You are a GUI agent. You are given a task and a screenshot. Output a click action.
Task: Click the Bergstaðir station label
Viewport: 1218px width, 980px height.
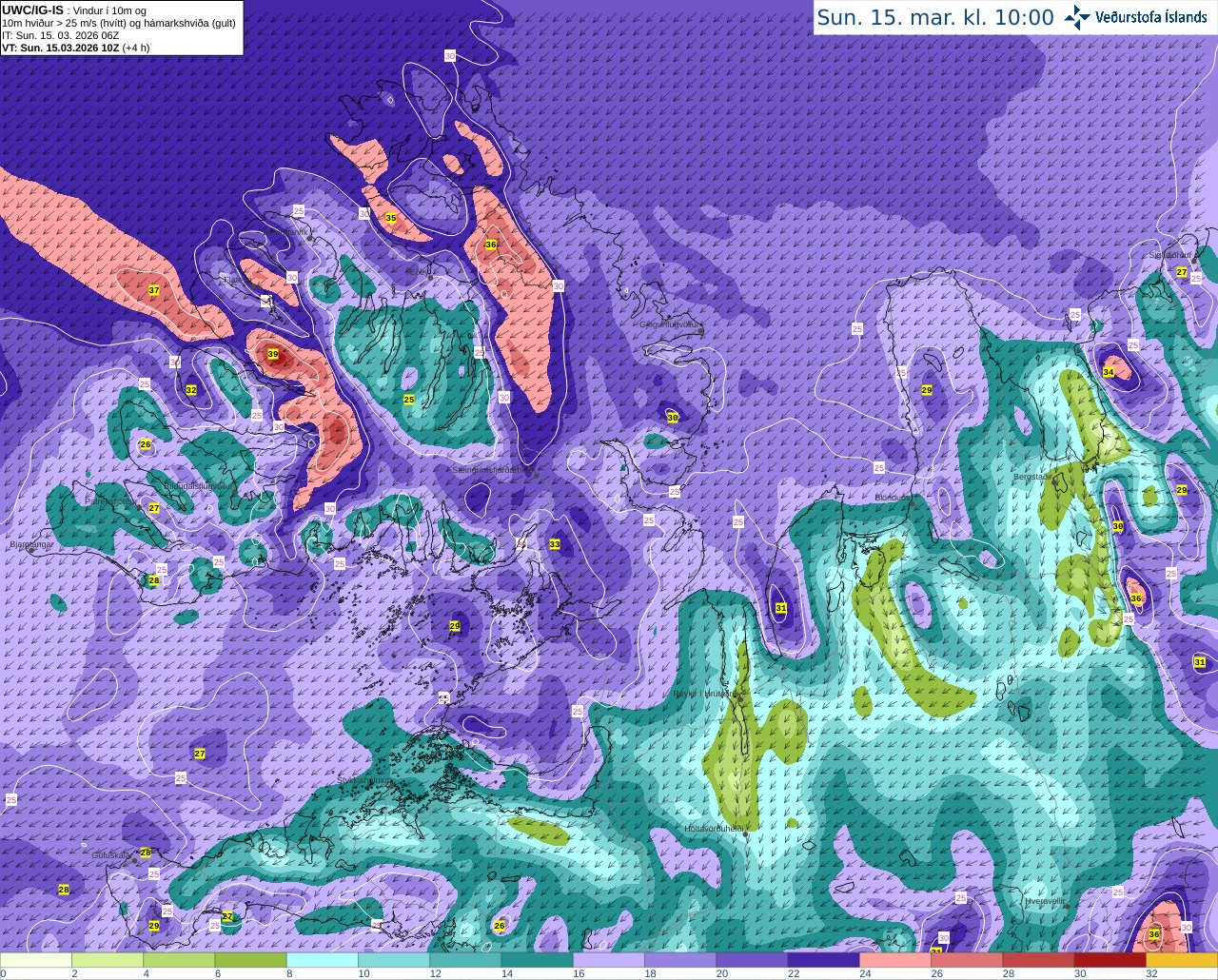(1032, 476)
